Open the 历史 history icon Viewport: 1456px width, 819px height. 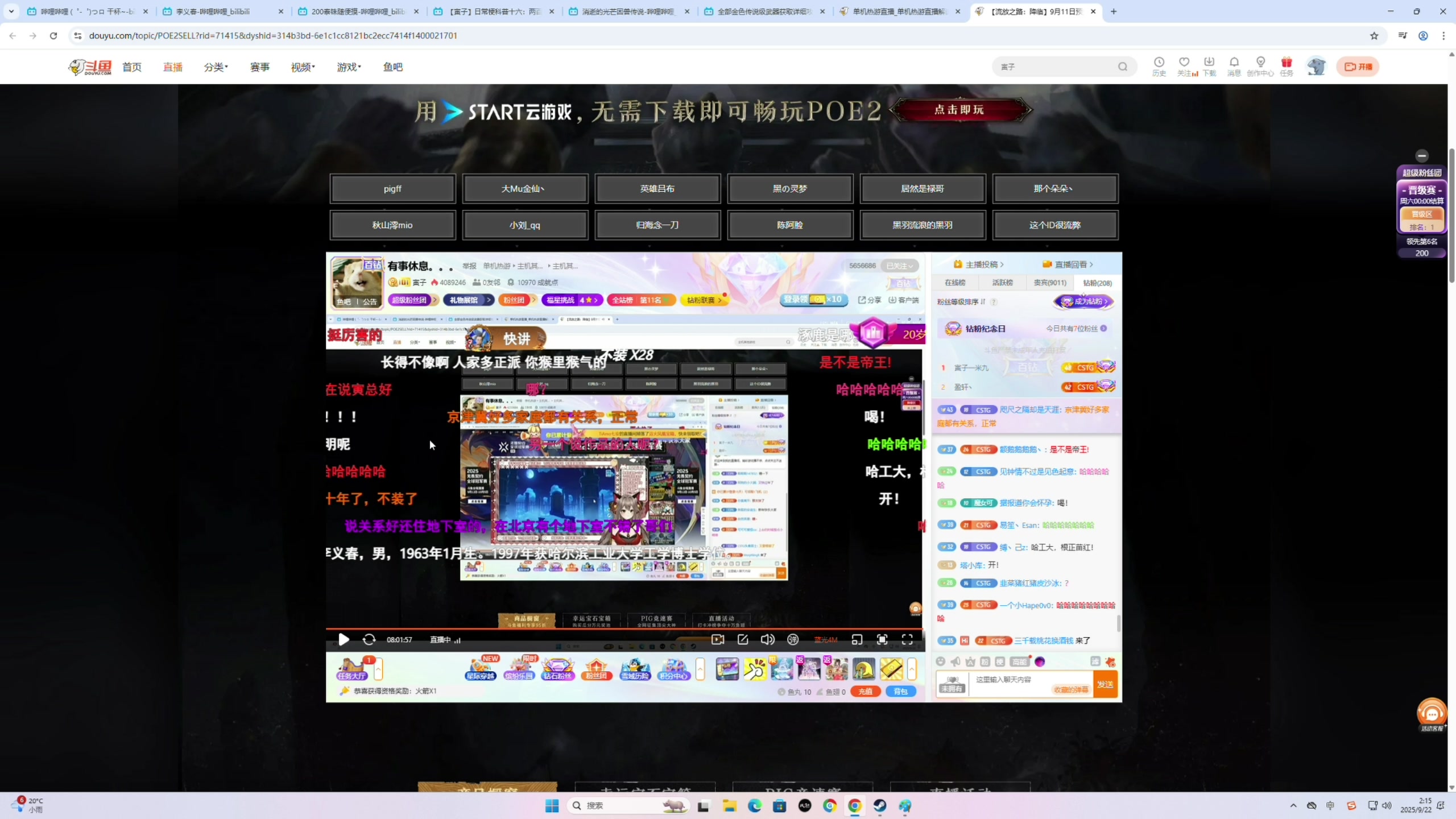point(1159,66)
